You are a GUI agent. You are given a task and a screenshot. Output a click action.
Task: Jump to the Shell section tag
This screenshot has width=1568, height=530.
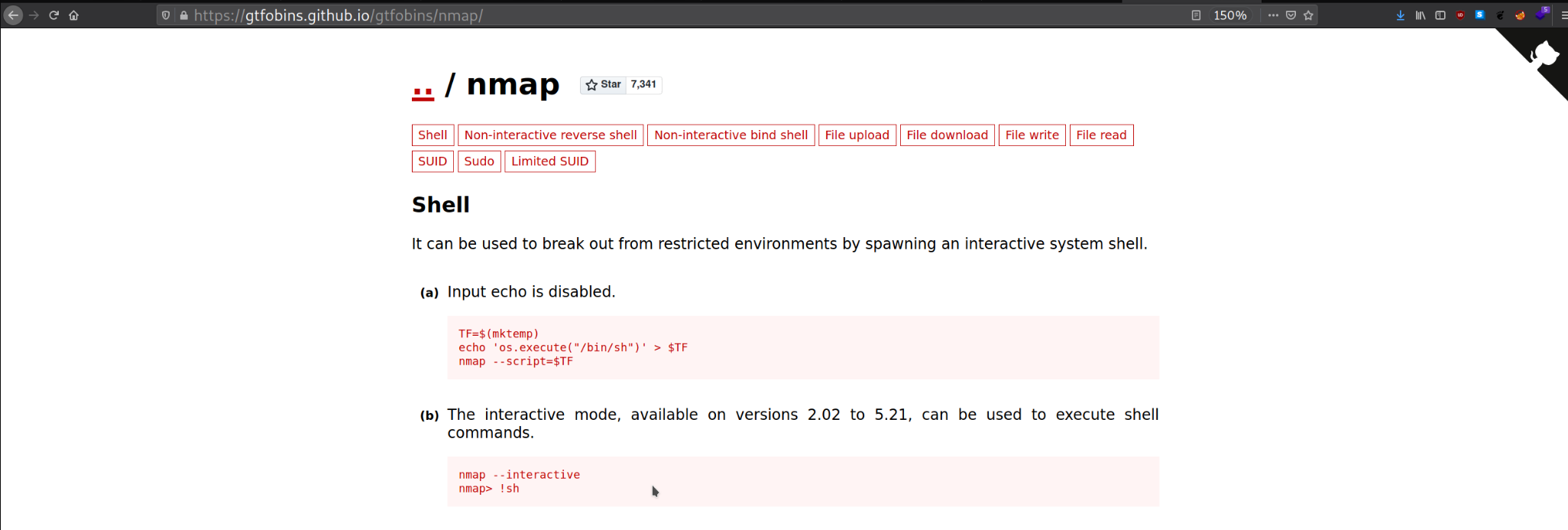(432, 135)
